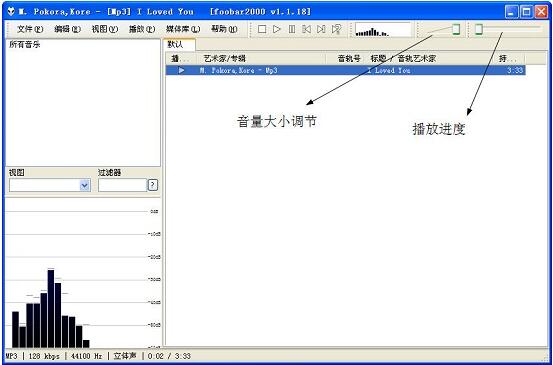Pause the track using the Pause button

coord(292,29)
